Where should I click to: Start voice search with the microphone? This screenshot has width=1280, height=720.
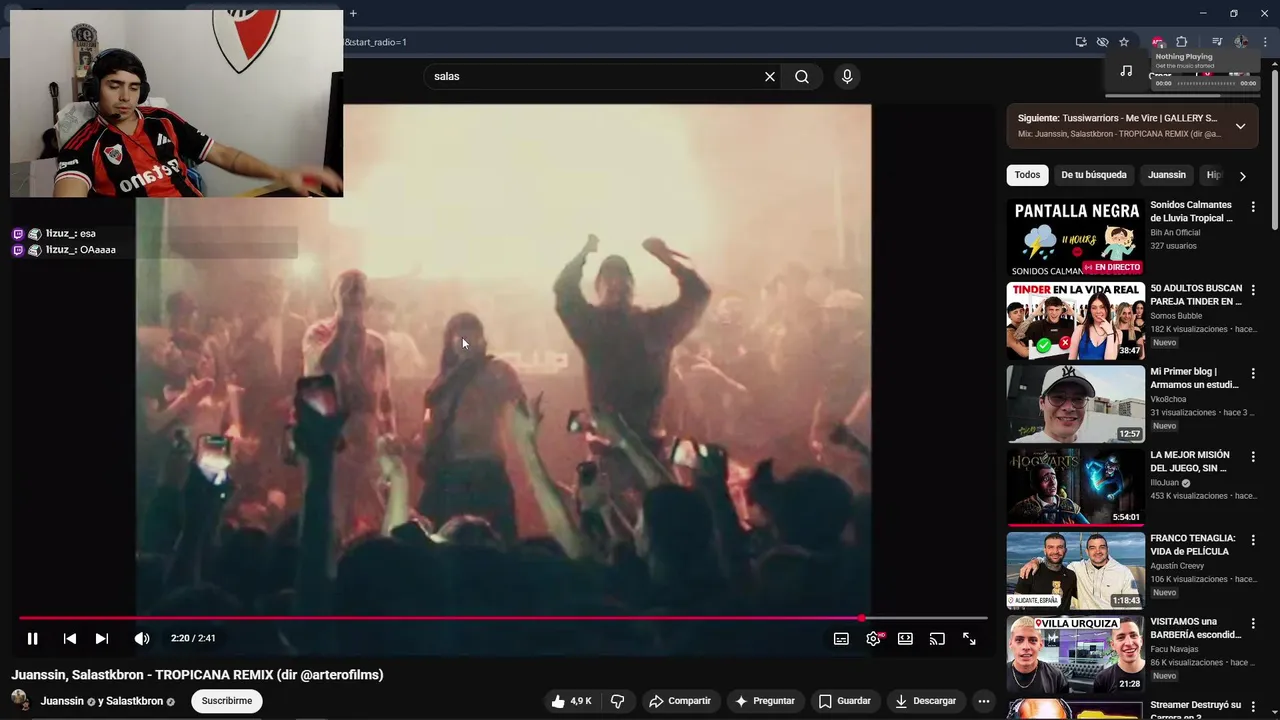pyautogui.click(x=847, y=76)
